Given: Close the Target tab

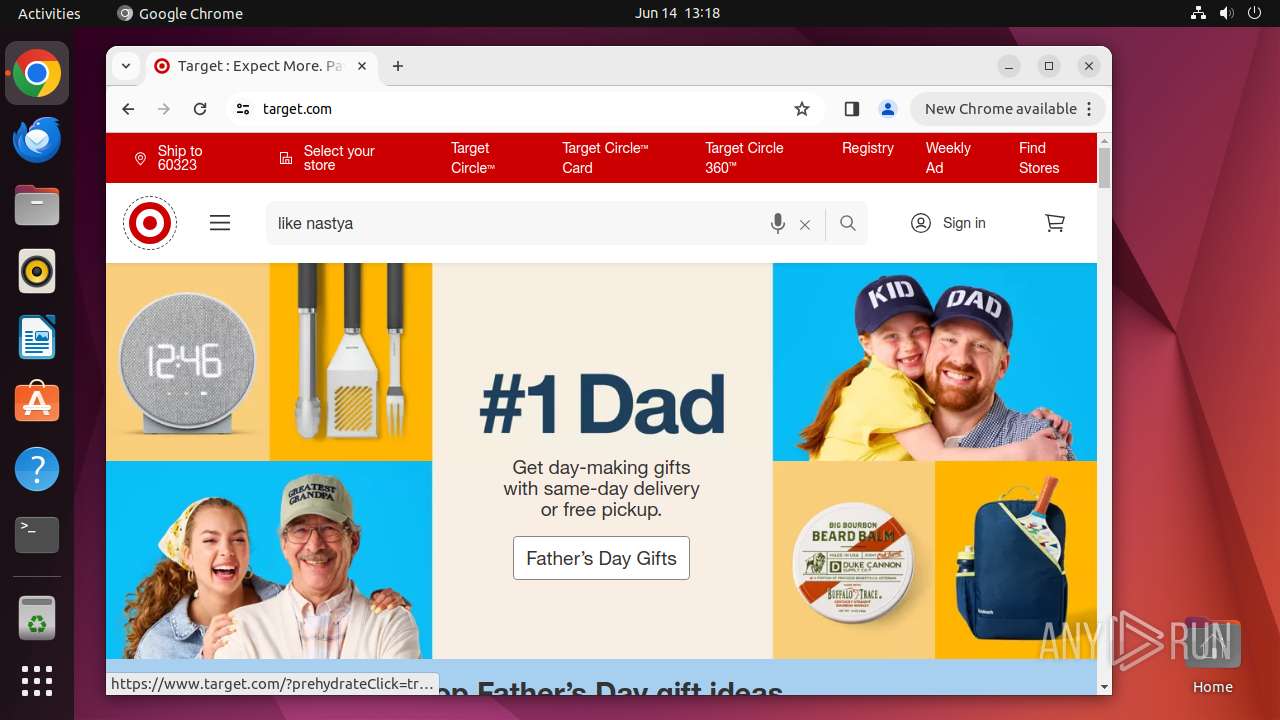Looking at the screenshot, I should coord(362,66).
